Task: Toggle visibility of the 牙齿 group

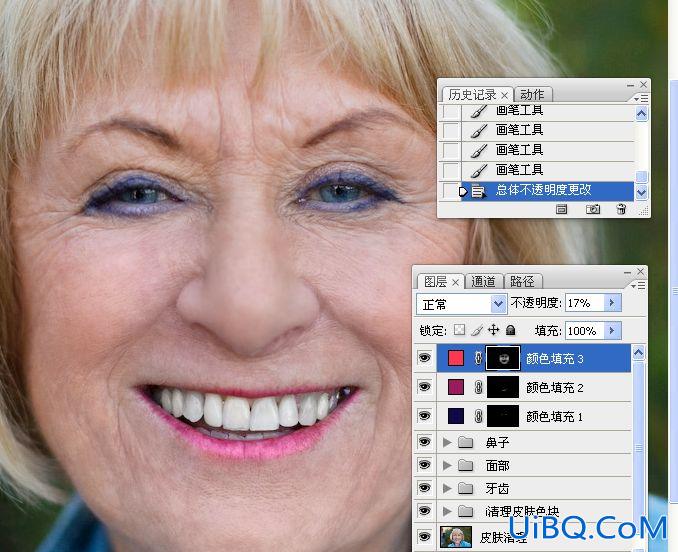Action: 425,488
